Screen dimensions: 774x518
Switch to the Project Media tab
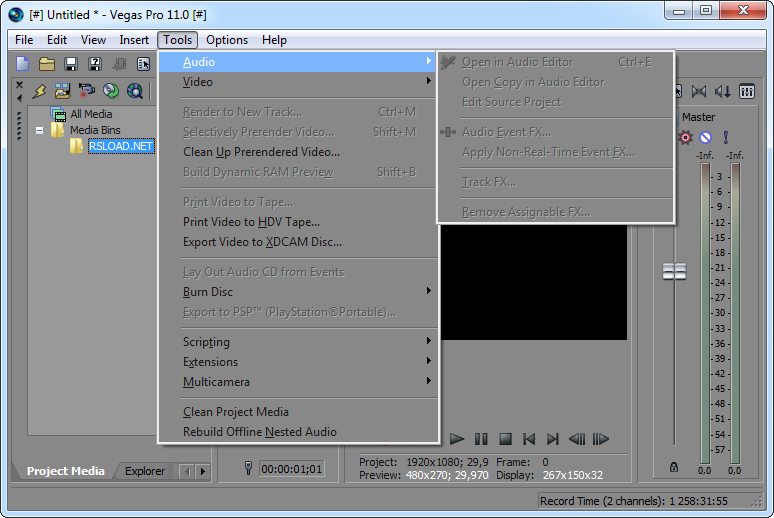[66, 471]
